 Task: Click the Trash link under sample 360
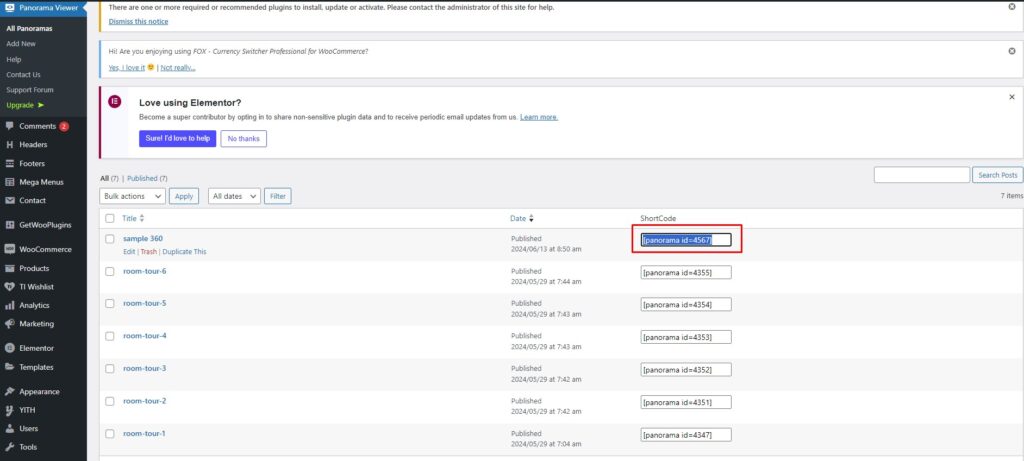[148, 252]
